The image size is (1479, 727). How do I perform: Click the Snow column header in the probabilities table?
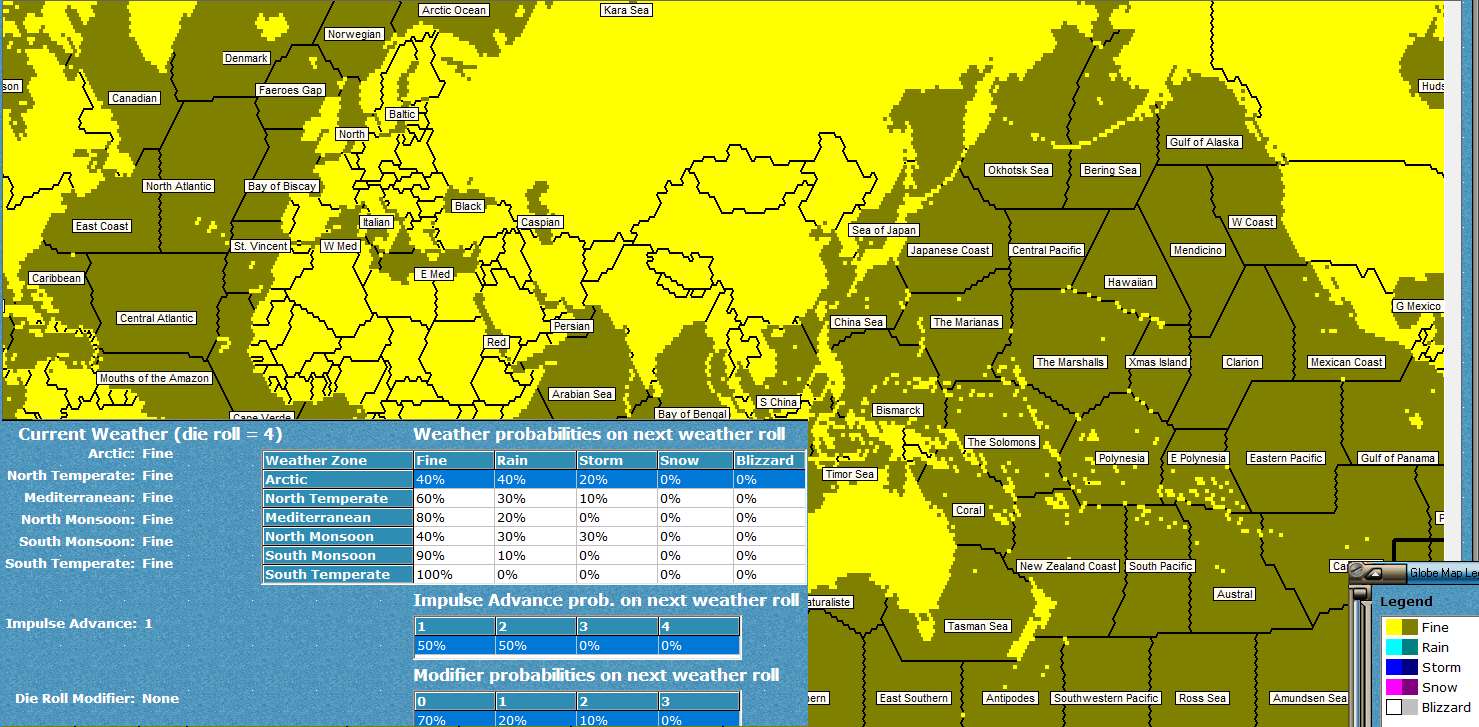coord(695,460)
